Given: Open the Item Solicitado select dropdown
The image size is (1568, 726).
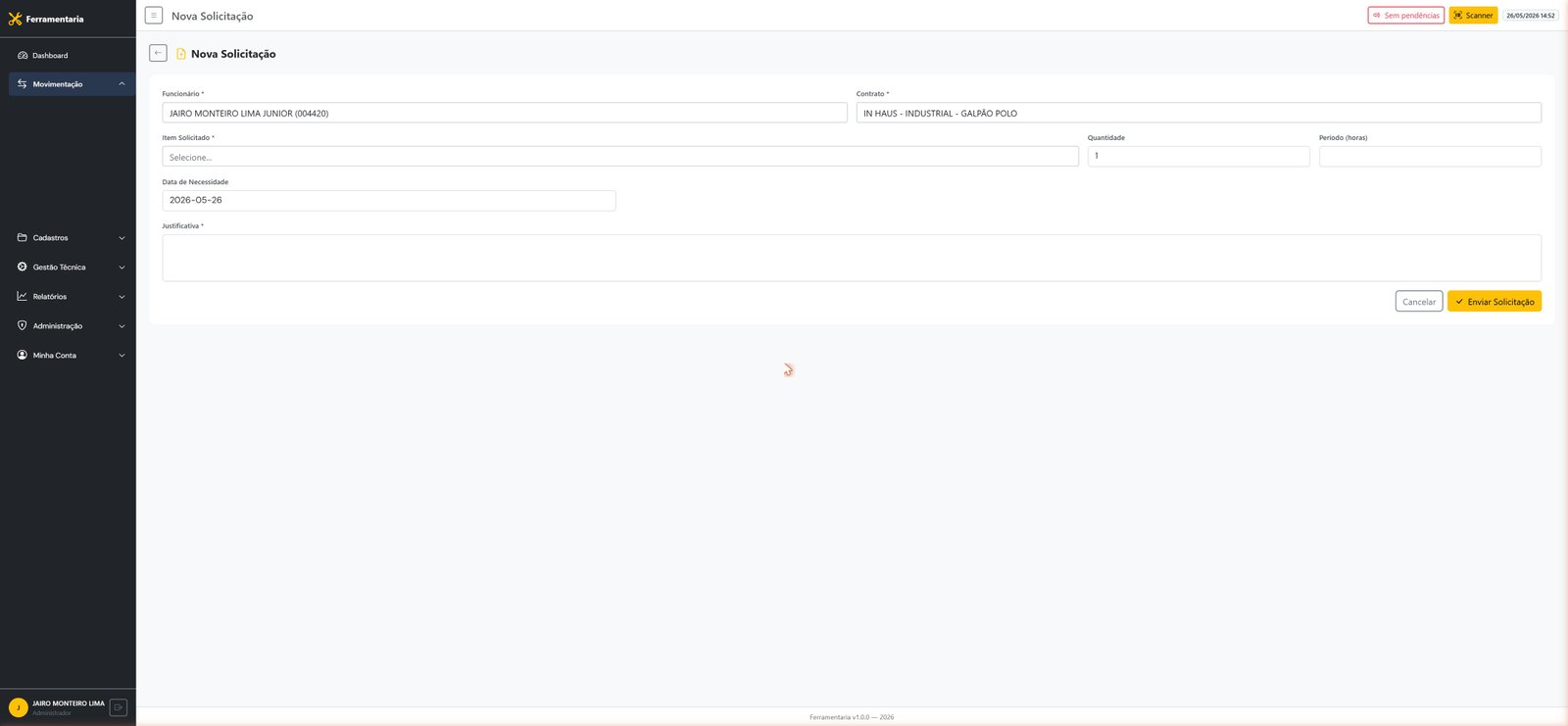Looking at the screenshot, I should [x=620, y=157].
